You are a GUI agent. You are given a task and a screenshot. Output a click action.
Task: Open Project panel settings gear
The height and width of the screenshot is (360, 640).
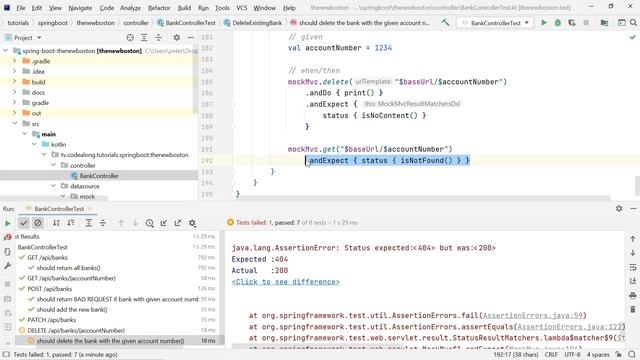[176, 38]
